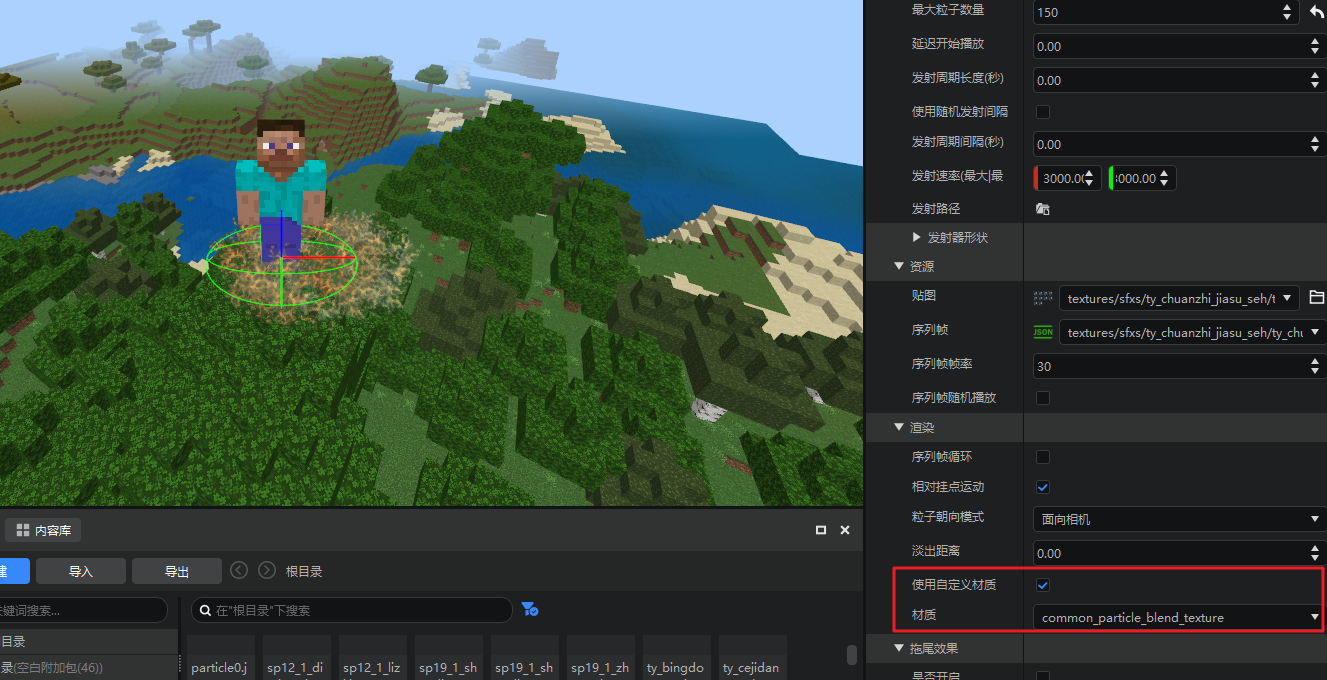Uncheck 使用自定义材质 checkbox
1327x680 pixels.
[x=1043, y=584]
